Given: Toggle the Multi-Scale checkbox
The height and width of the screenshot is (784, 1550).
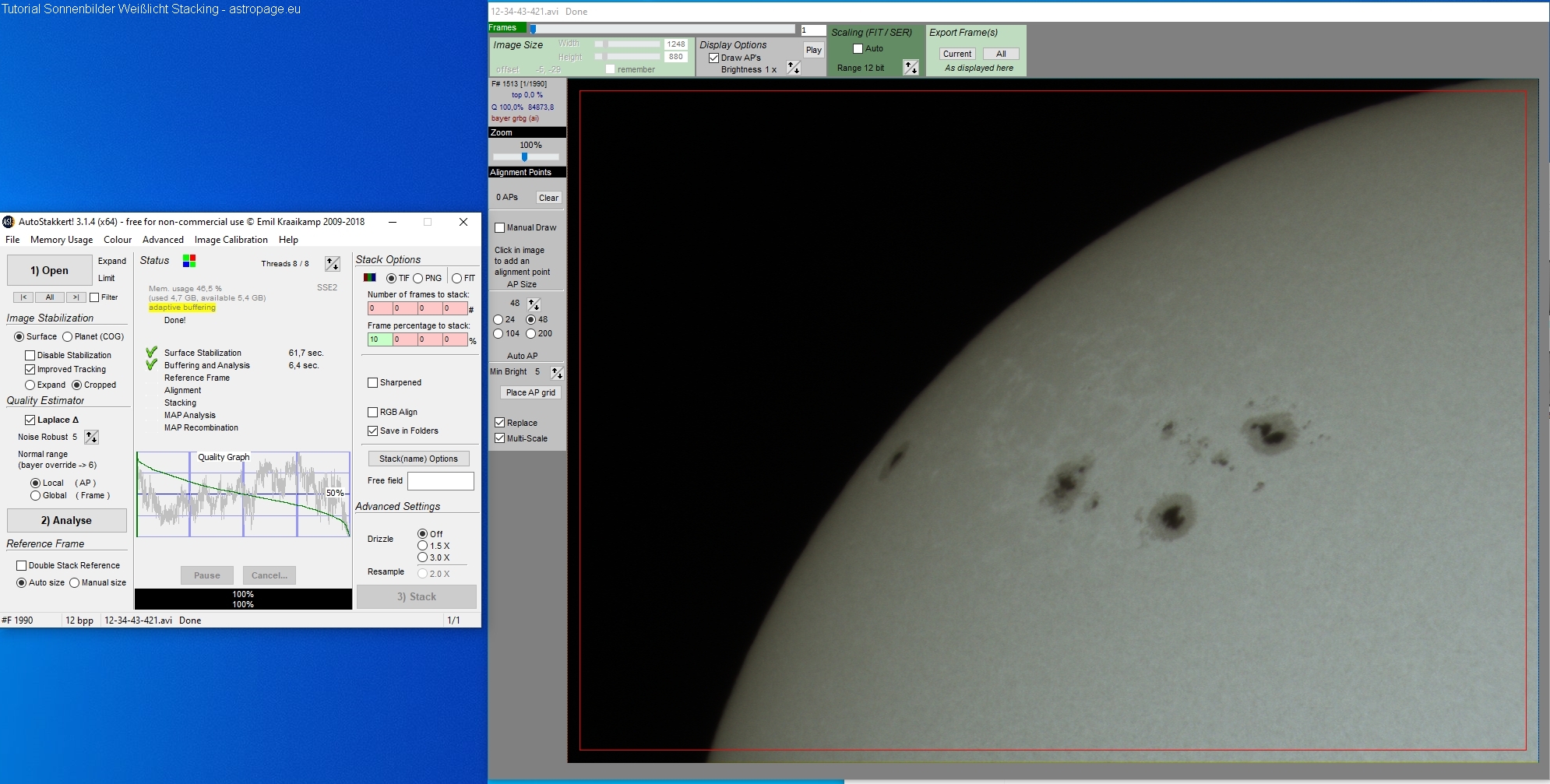Looking at the screenshot, I should pyautogui.click(x=499, y=438).
